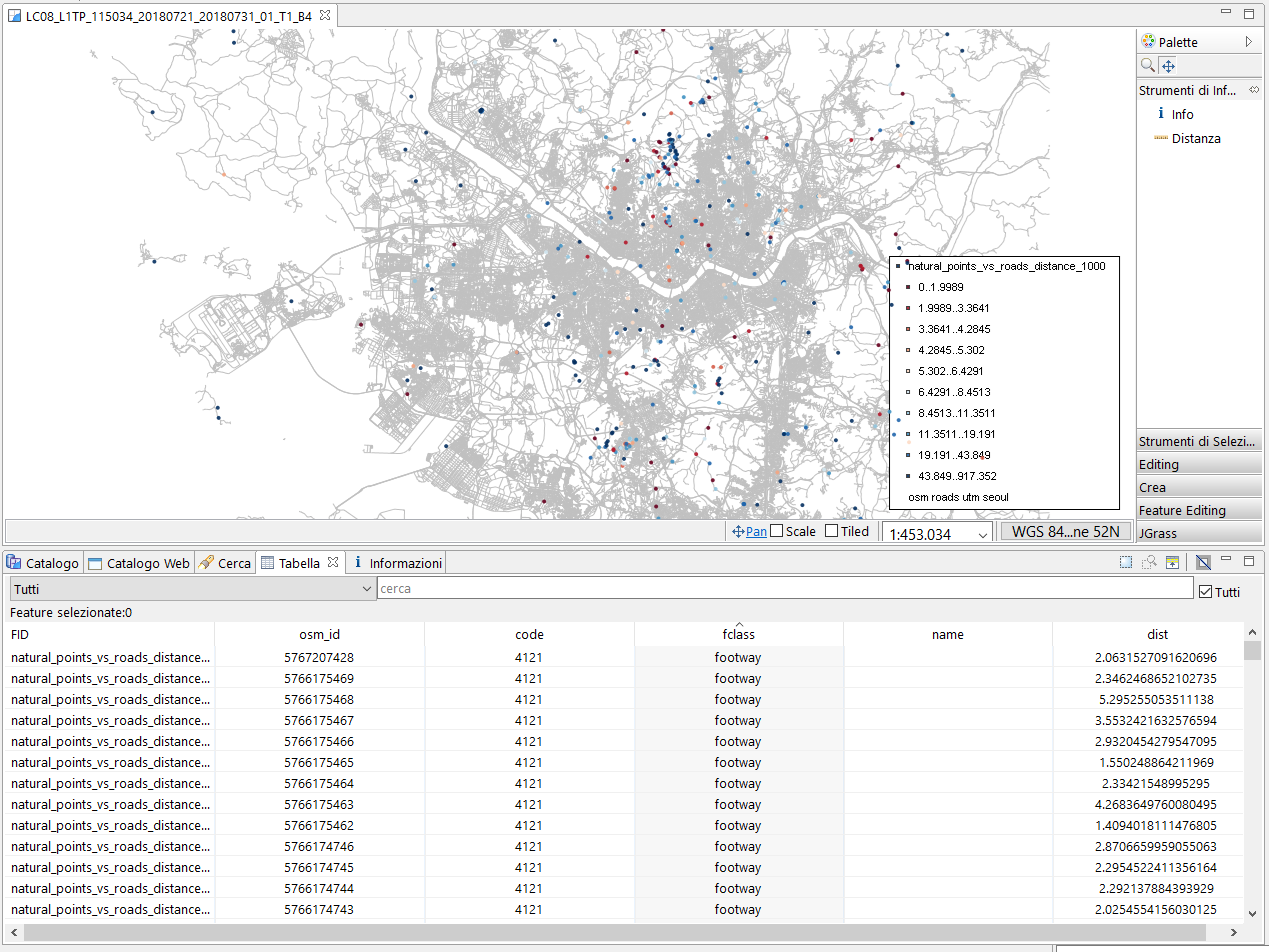Click the dashed-square selection icon in table toolbar
1269x952 pixels.
(x=1126, y=563)
